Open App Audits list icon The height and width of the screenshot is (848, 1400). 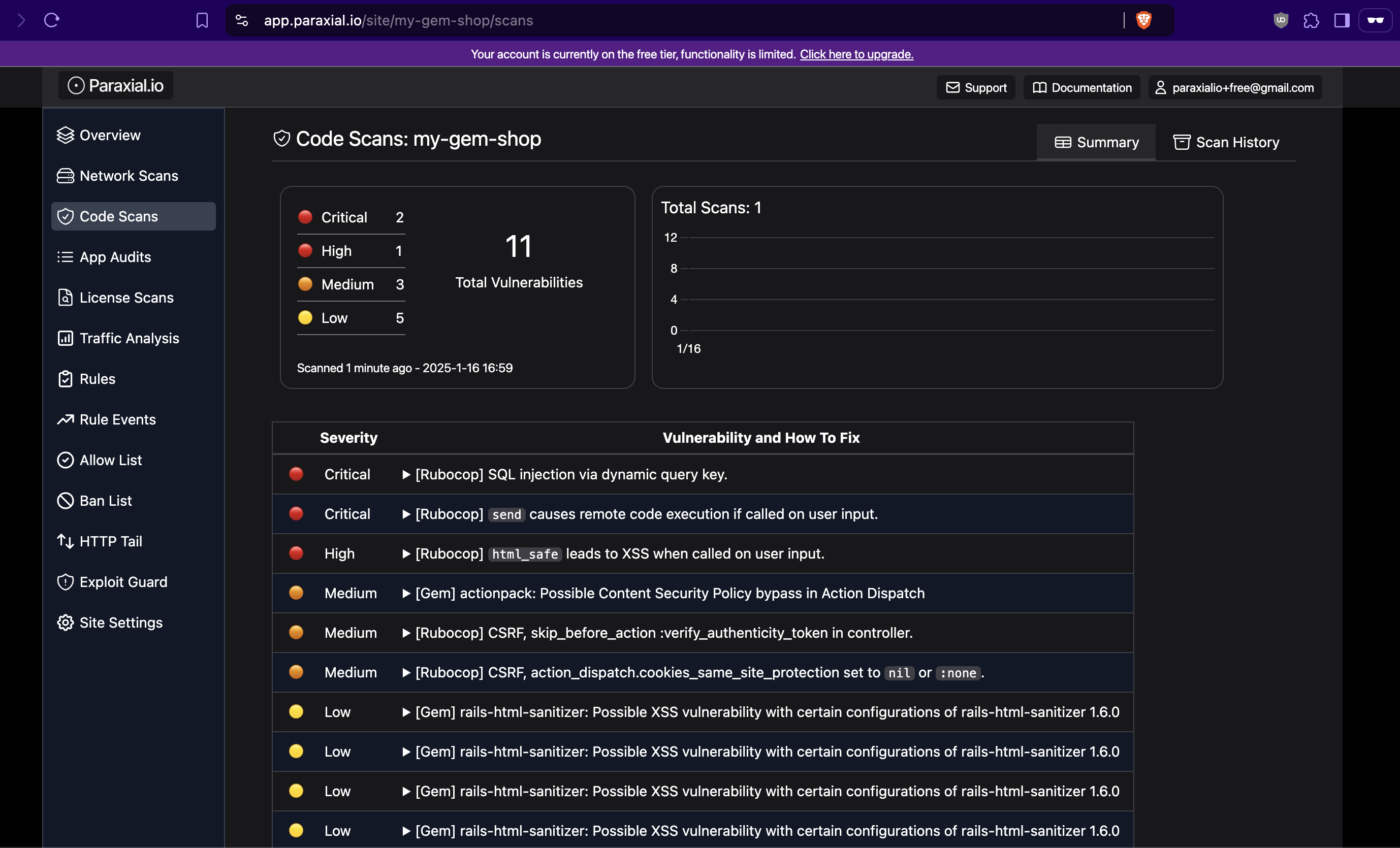click(x=66, y=257)
